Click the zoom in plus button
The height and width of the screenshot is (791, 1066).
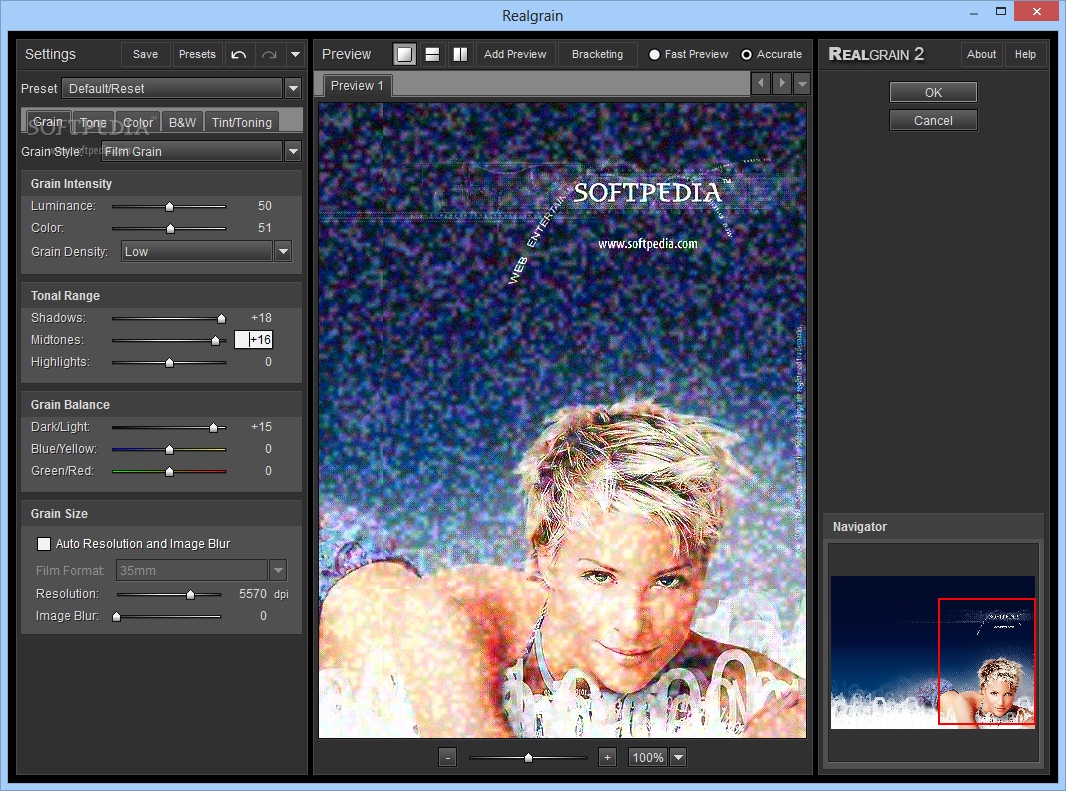[607, 757]
